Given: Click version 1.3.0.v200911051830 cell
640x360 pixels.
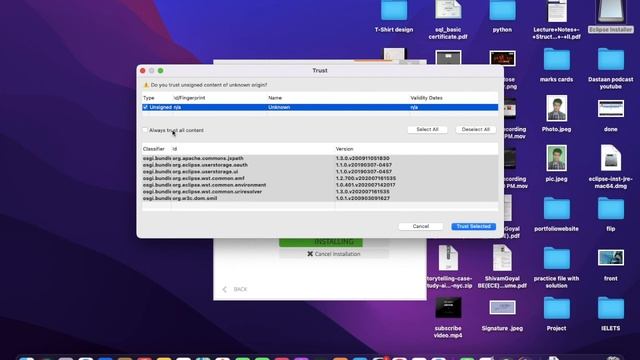Looking at the screenshot, I should pyautogui.click(x=362, y=158).
